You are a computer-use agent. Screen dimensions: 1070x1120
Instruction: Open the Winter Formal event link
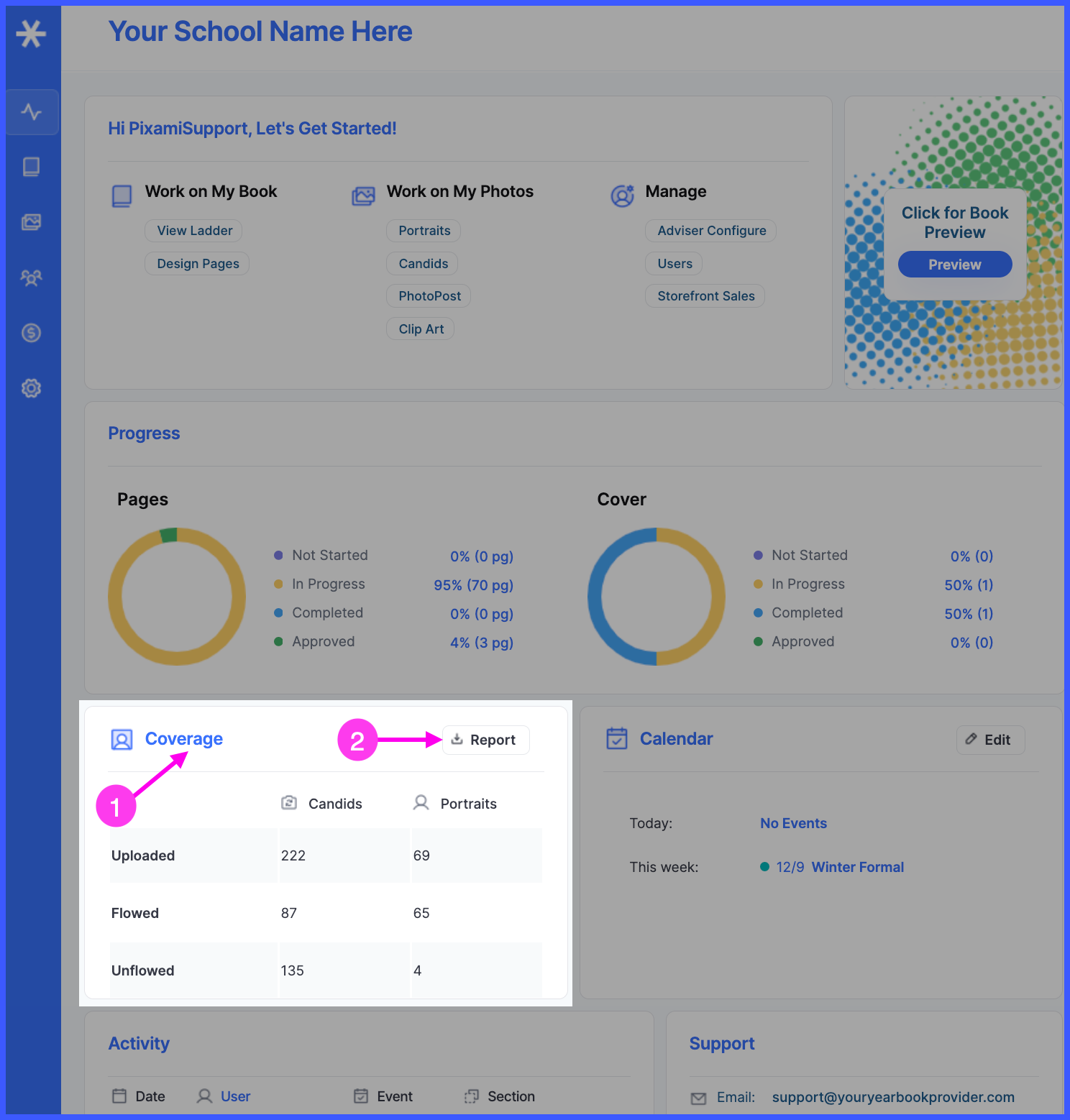tap(857, 867)
